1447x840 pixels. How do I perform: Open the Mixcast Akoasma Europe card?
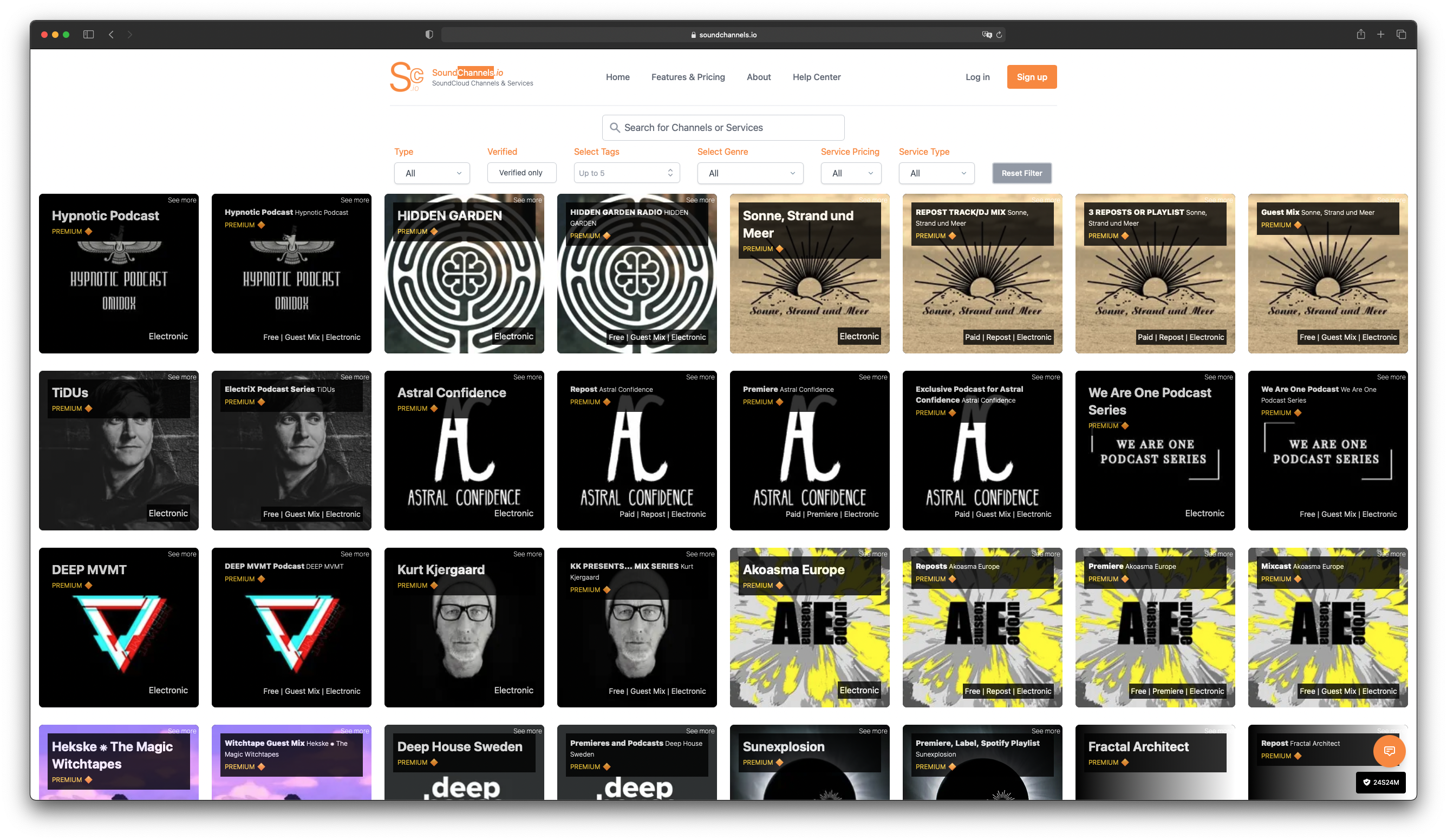(1327, 627)
